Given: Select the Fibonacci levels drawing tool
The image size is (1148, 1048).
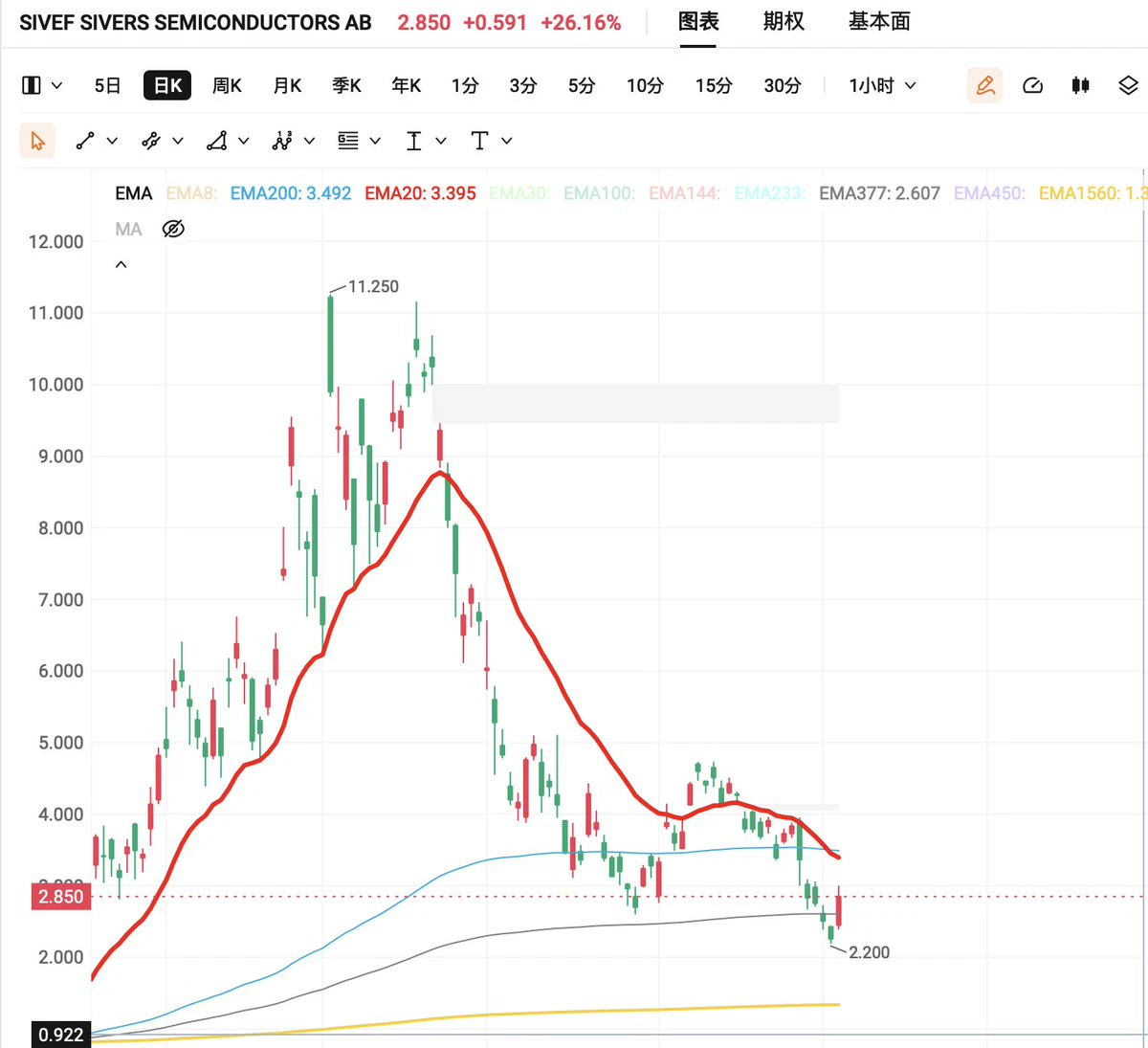Looking at the screenshot, I should tap(348, 141).
